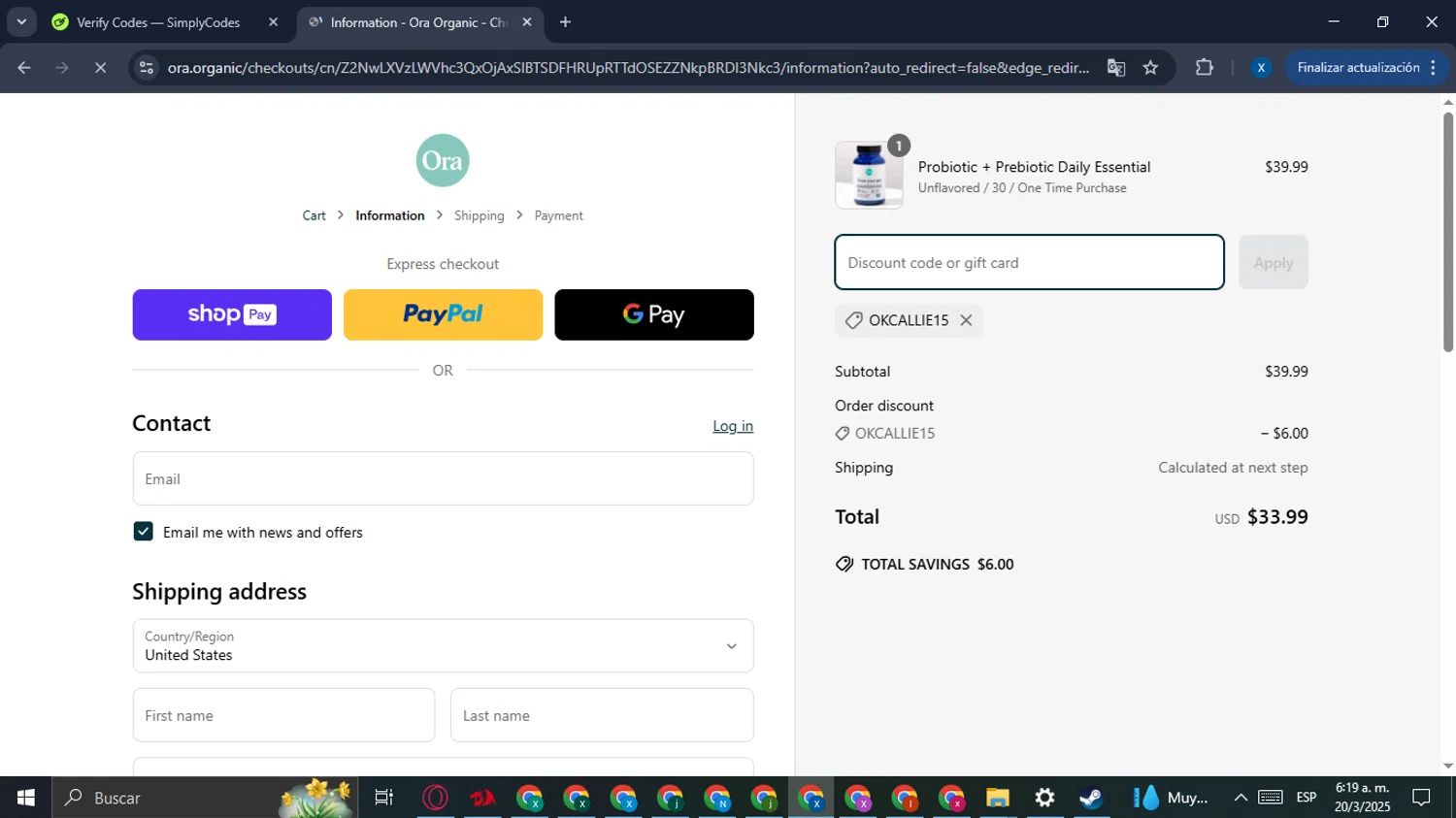Show hidden system tray icons
Viewport: 1456px width, 818px height.
coord(1241,798)
